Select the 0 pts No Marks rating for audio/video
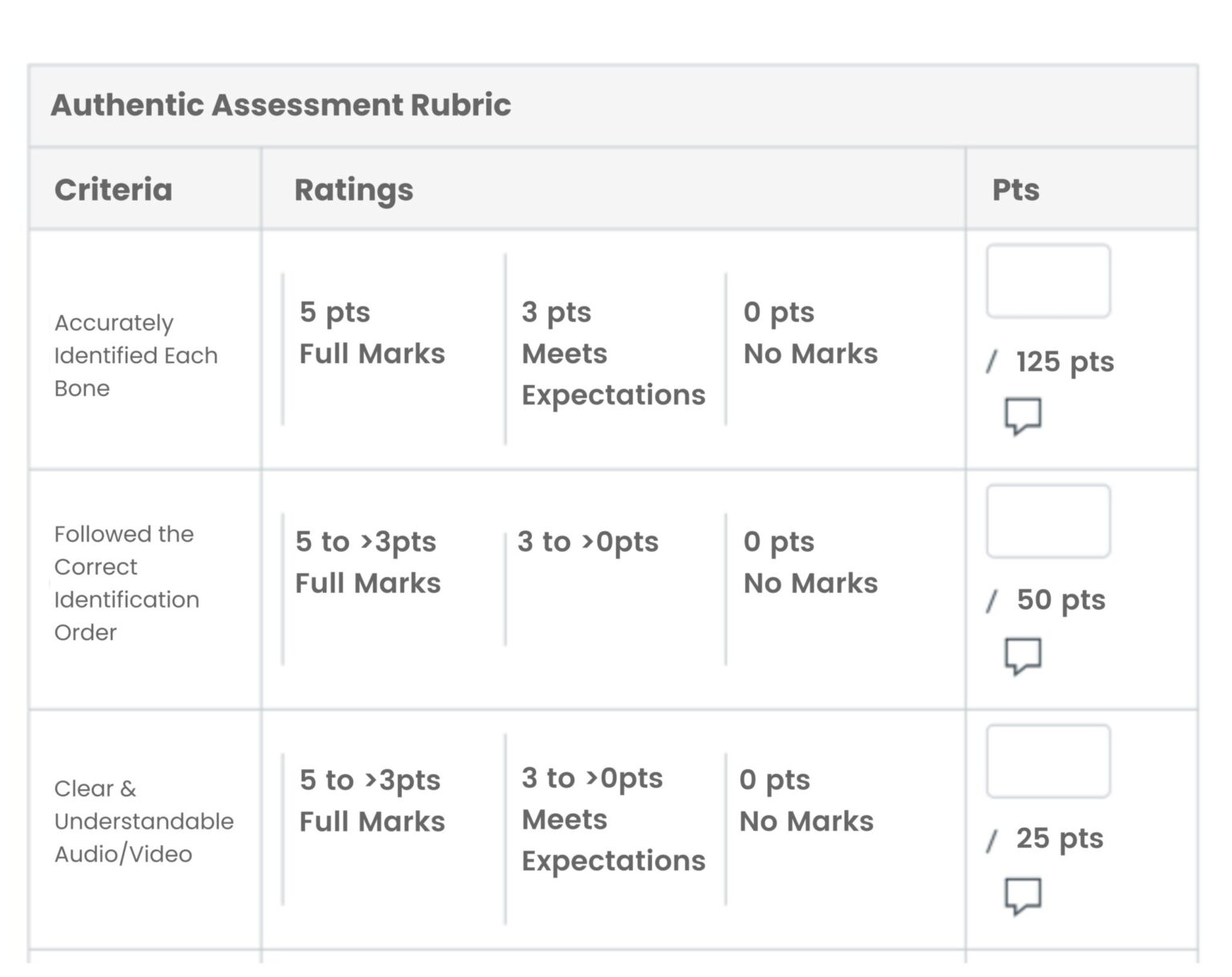The width and height of the screenshot is (1232, 977). [806, 800]
